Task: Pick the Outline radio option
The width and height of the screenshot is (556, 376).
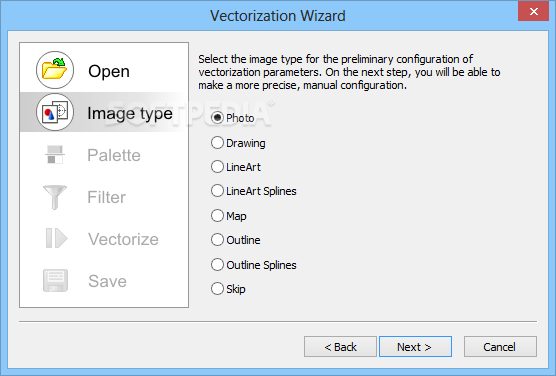Action: tap(217, 240)
